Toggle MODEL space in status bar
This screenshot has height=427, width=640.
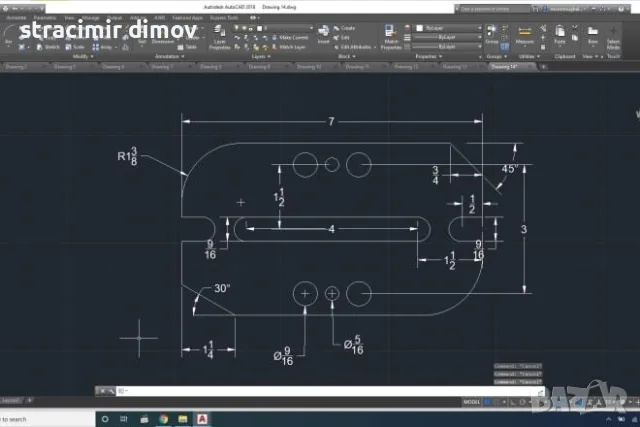[x=471, y=402]
